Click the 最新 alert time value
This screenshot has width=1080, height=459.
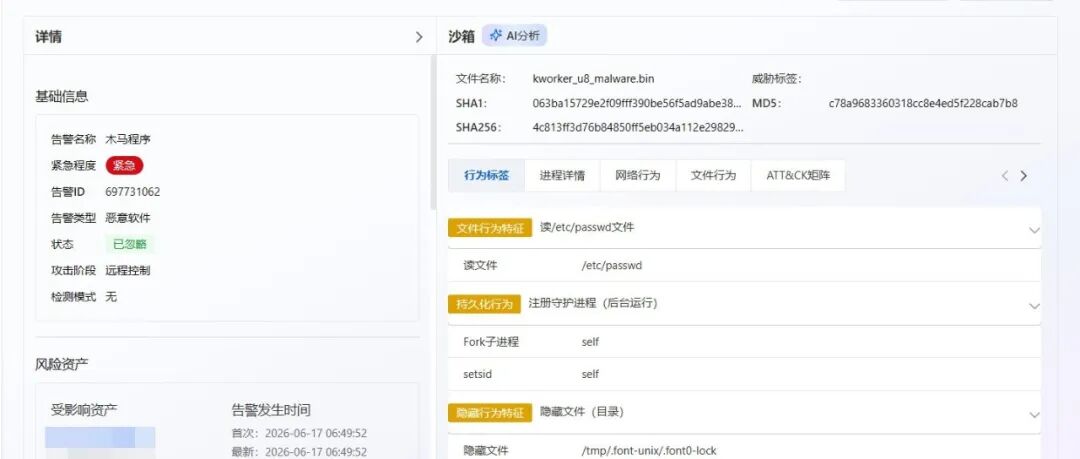[x=316, y=452]
